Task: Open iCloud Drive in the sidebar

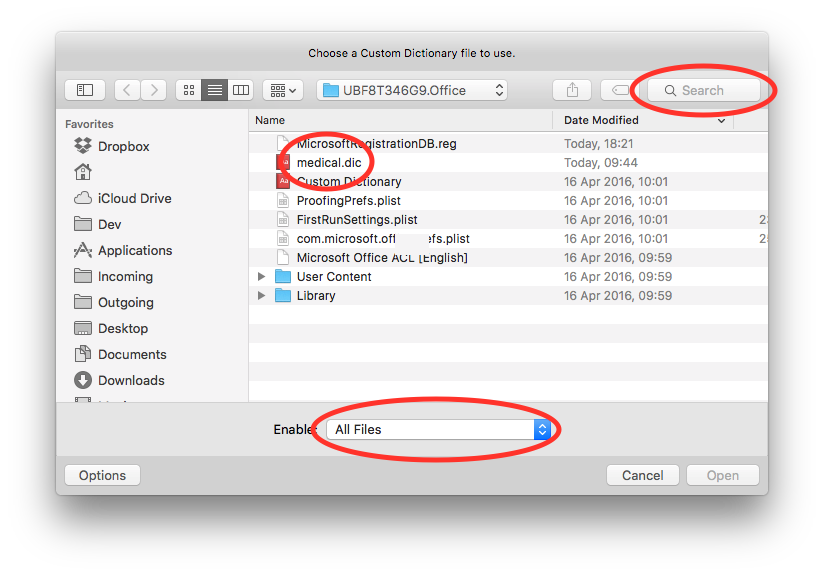Action: click(x=122, y=198)
